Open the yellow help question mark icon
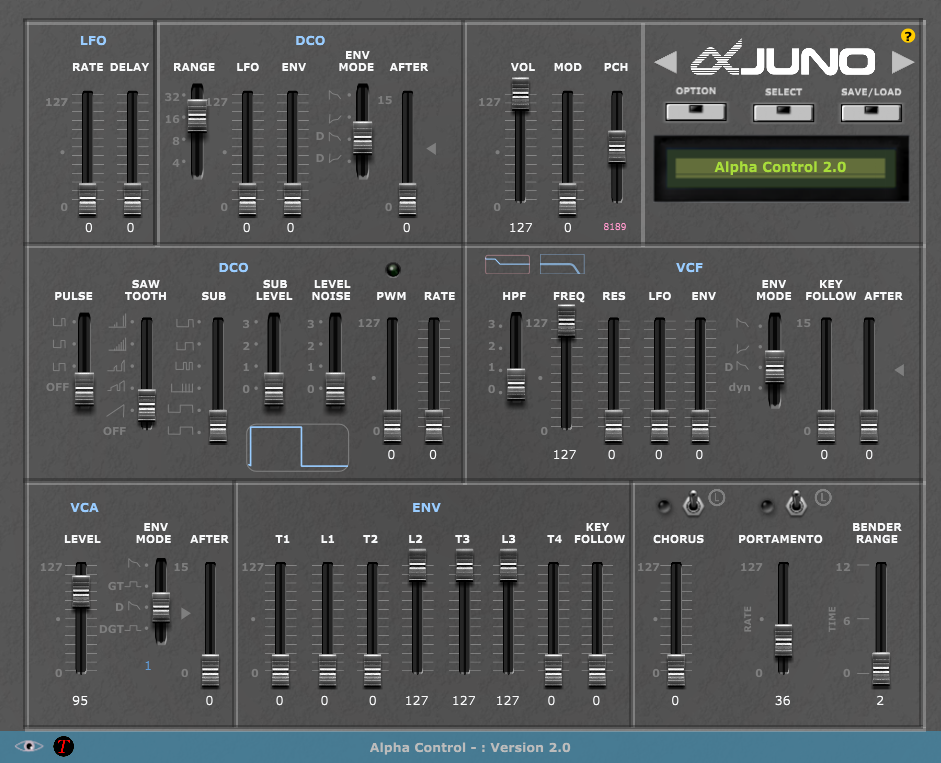 (x=908, y=36)
